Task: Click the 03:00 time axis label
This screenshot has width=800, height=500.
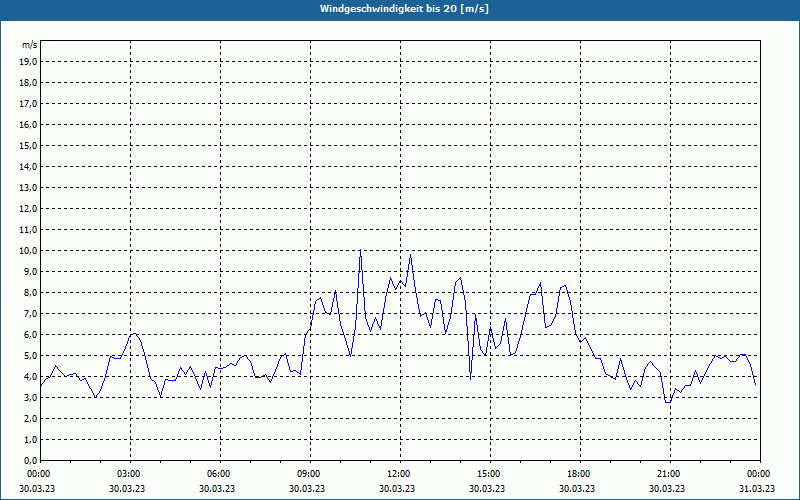Action: point(131,474)
